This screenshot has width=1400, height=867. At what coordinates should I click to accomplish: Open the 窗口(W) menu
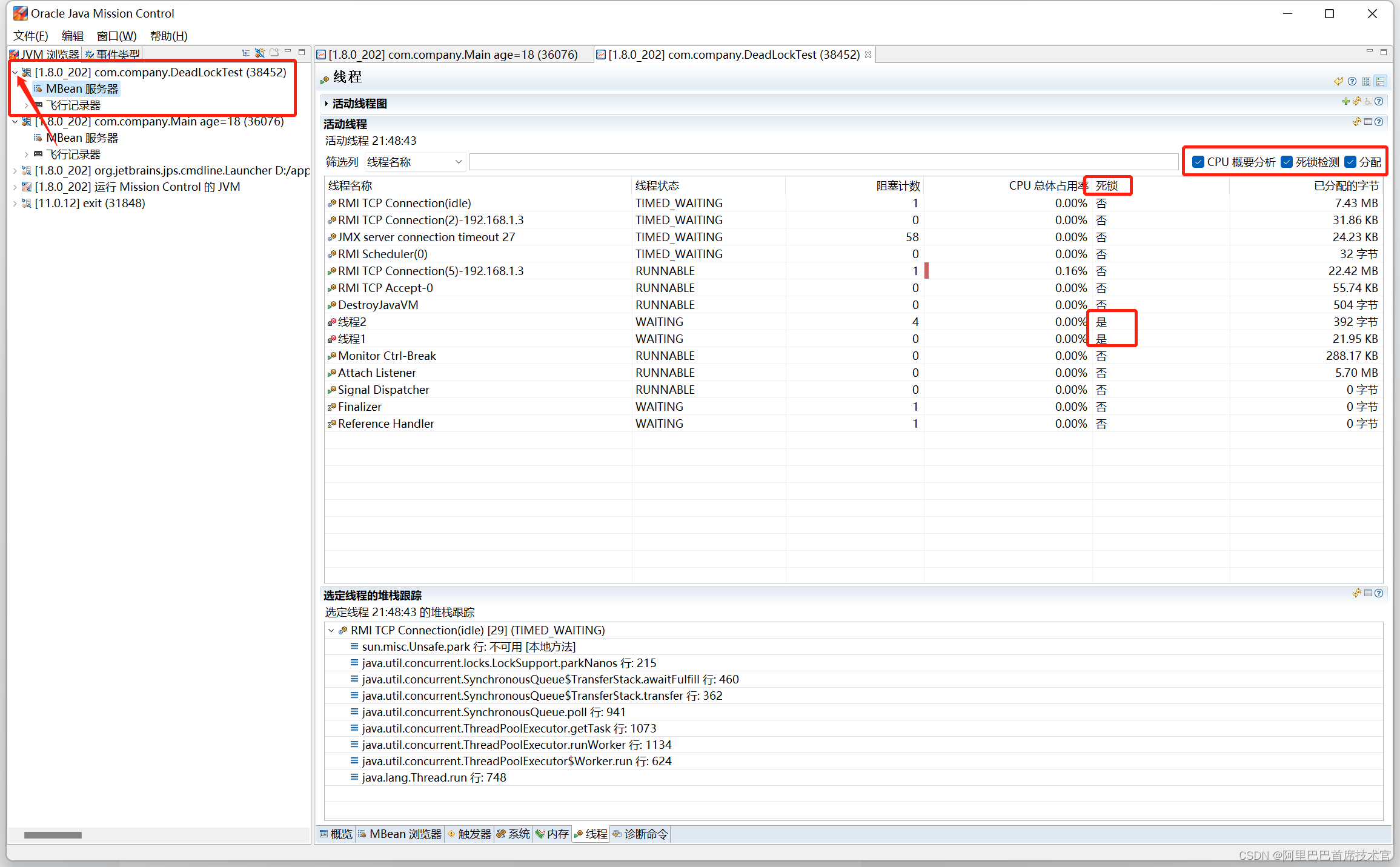pyautogui.click(x=117, y=36)
